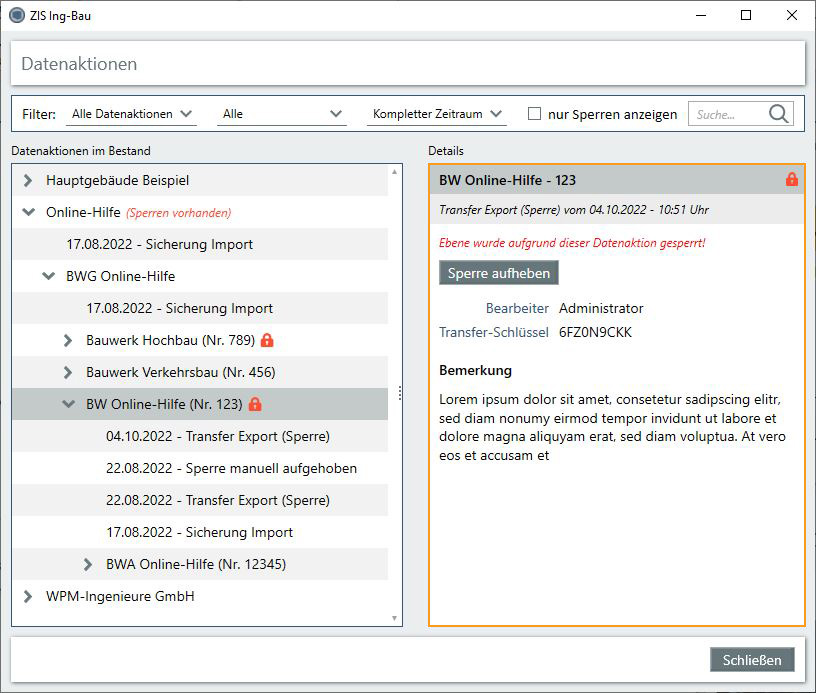Click the search magnifier icon
The width and height of the screenshot is (816, 693).
(778, 114)
